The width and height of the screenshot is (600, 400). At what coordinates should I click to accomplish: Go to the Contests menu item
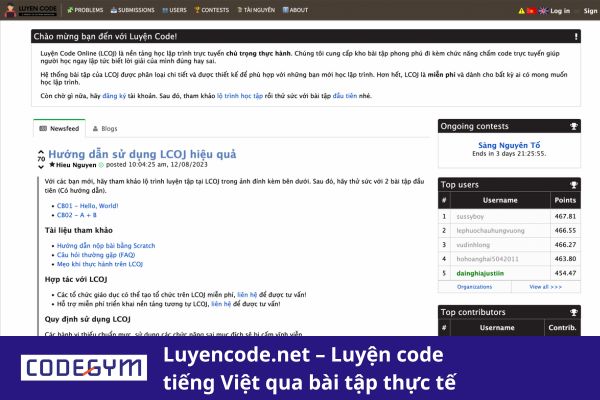tap(214, 10)
